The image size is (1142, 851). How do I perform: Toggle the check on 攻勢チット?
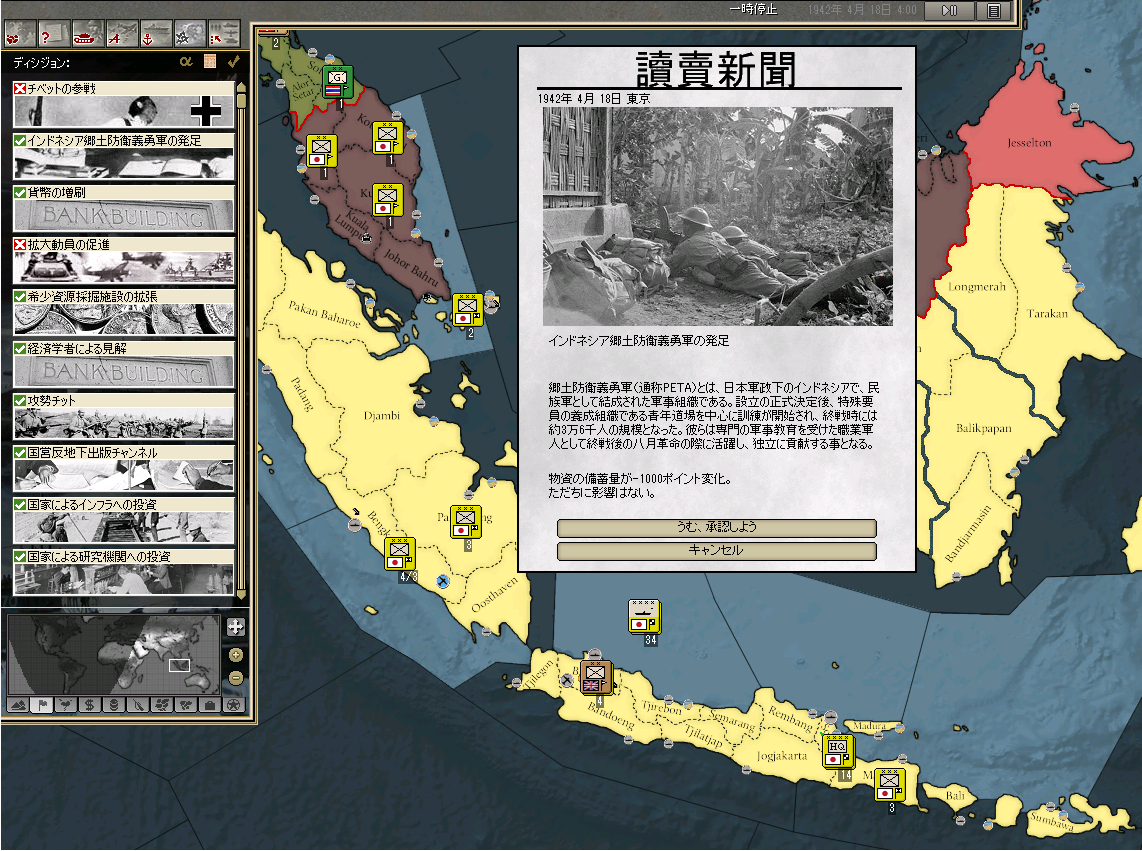click(x=20, y=400)
